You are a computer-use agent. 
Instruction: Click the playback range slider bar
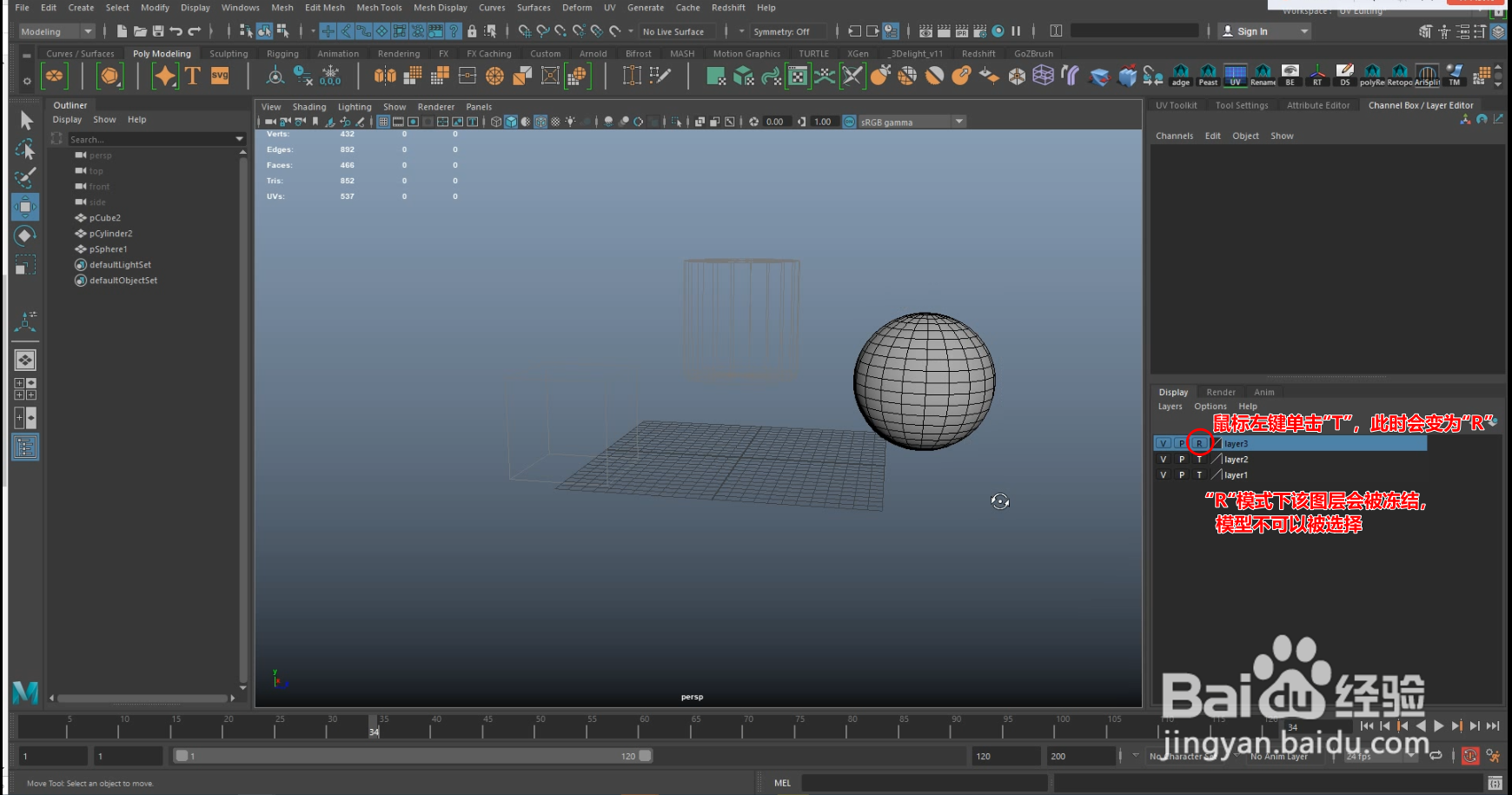coord(413,756)
